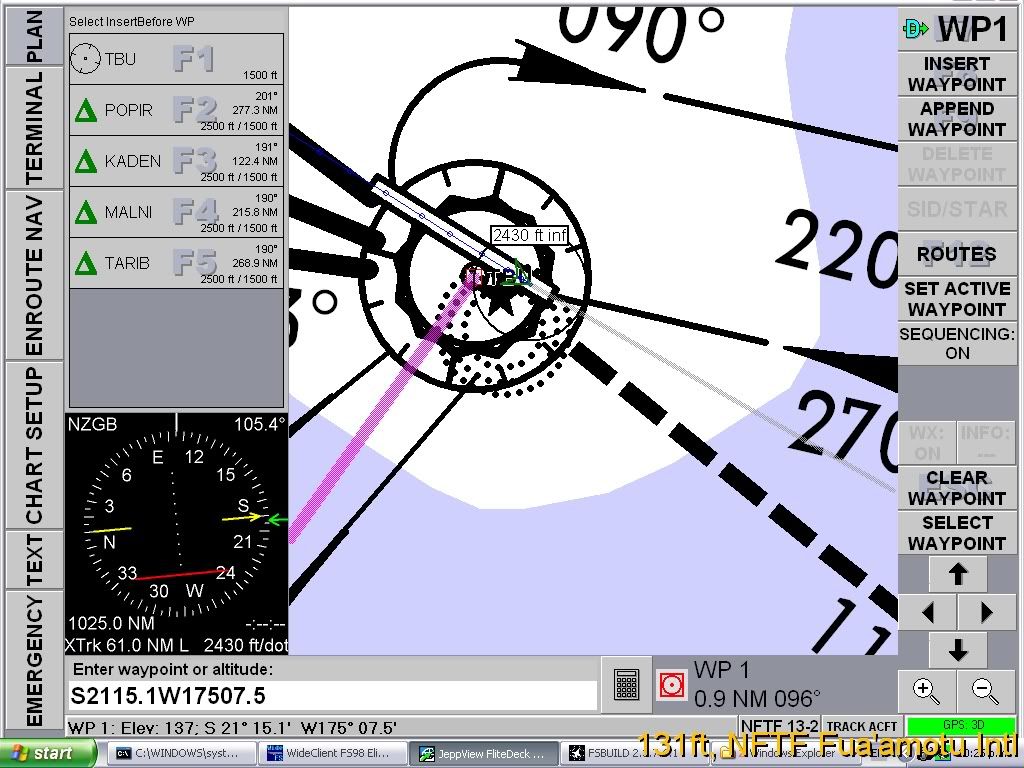
Task: Open the ENROUTE NAV tab
Action: 33,275
